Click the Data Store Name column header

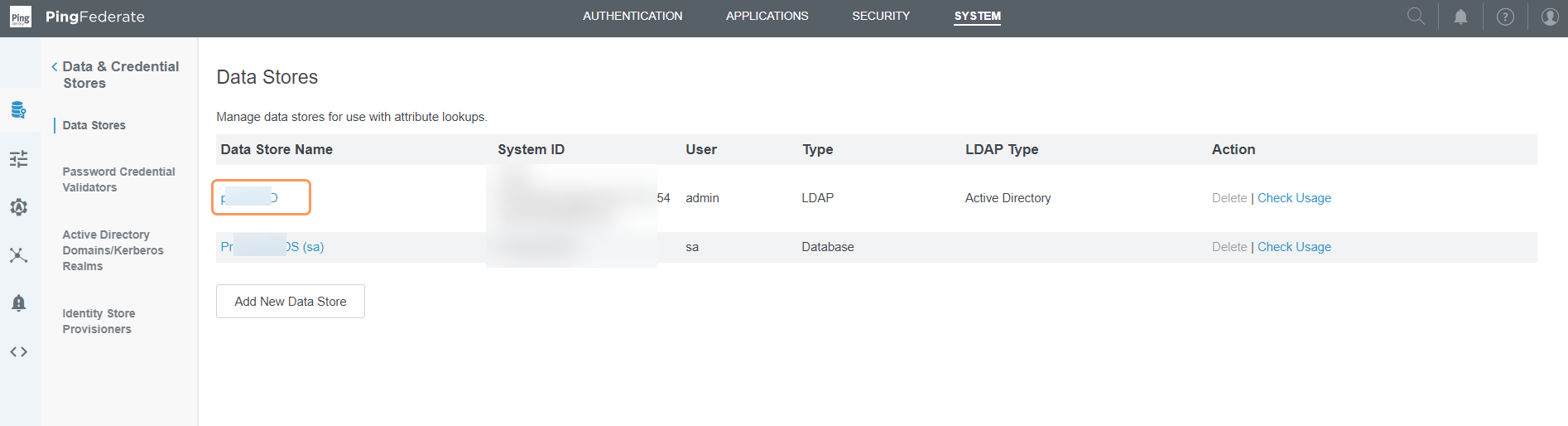point(277,149)
